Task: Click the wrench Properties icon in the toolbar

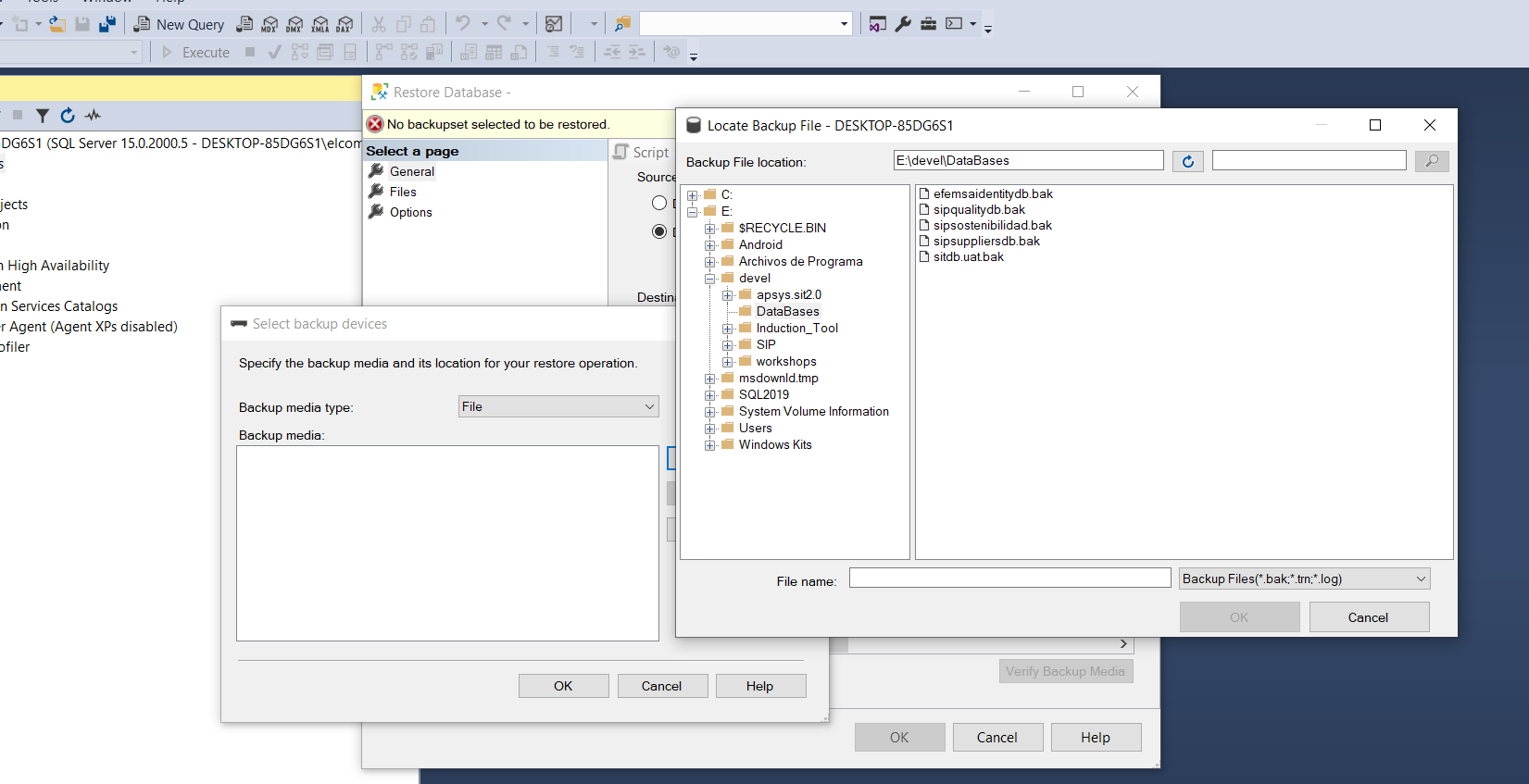Action: [903, 24]
